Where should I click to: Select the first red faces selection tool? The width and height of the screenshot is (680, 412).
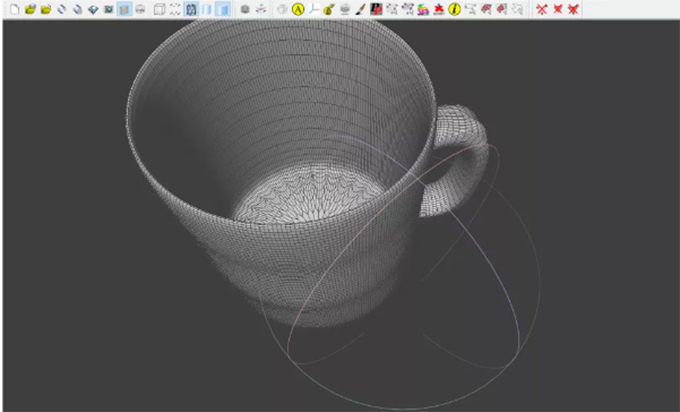click(x=486, y=9)
